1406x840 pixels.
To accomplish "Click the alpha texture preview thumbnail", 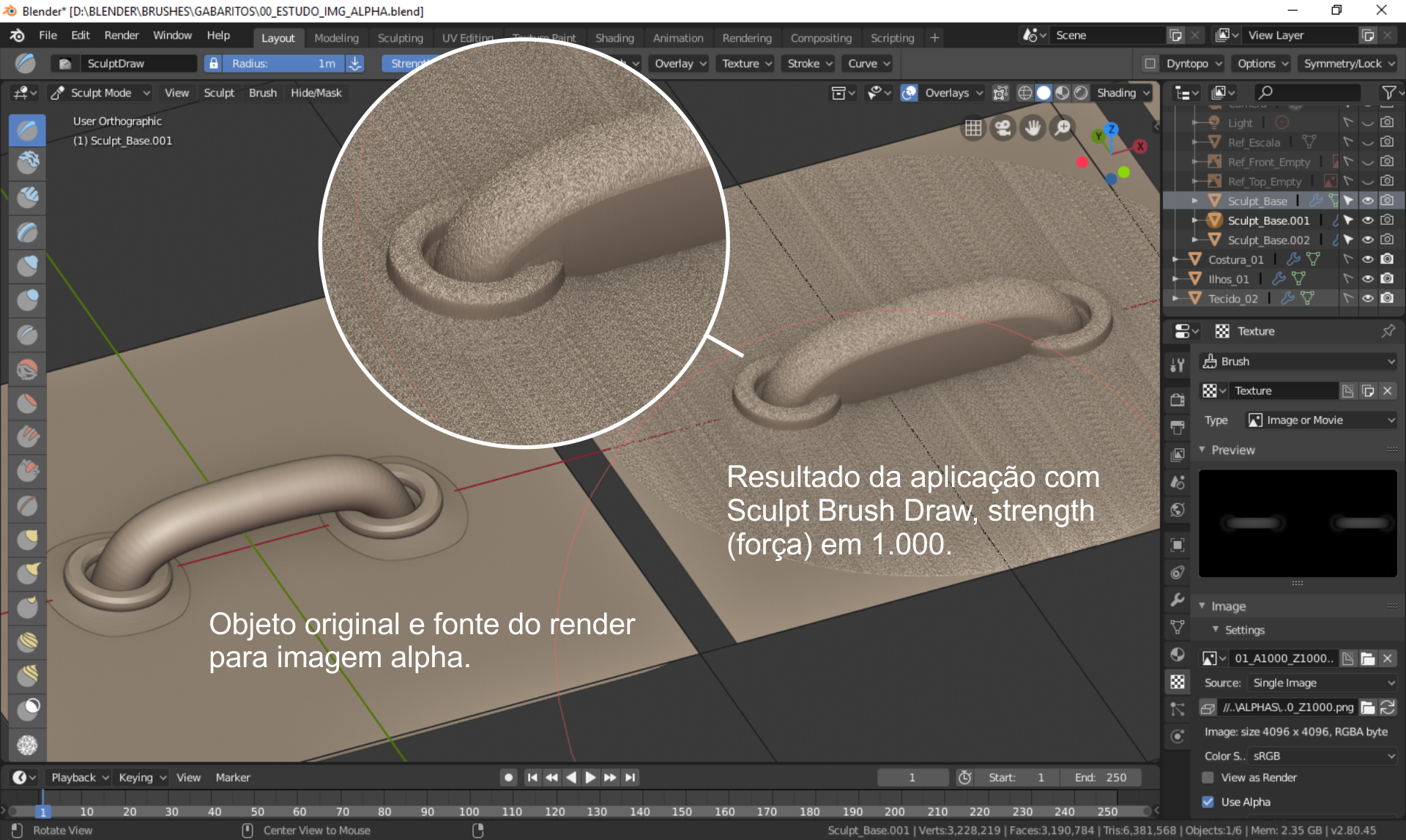I will (x=1297, y=523).
